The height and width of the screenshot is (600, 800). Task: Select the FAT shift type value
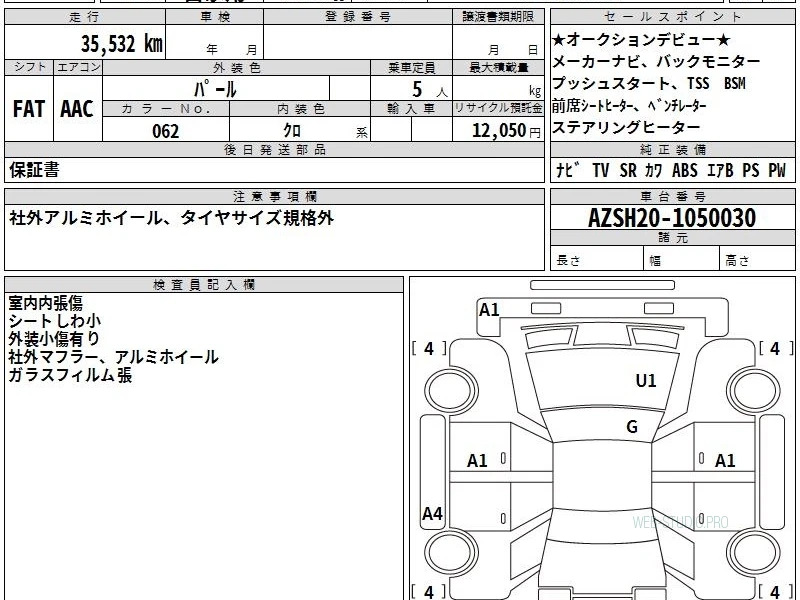point(29,109)
